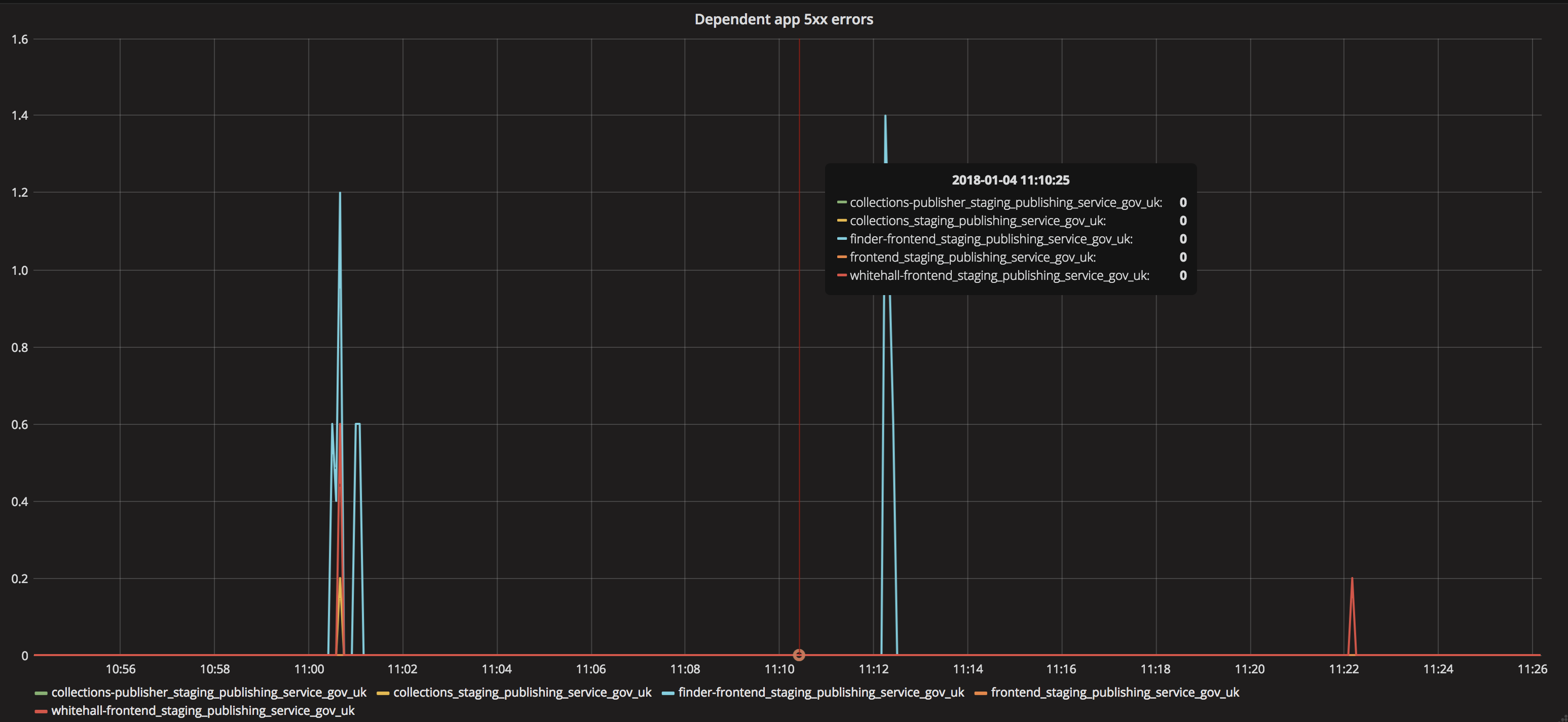Toggle collections-publisher series in the legend
The width and height of the screenshot is (1568, 722).
(x=209, y=692)
